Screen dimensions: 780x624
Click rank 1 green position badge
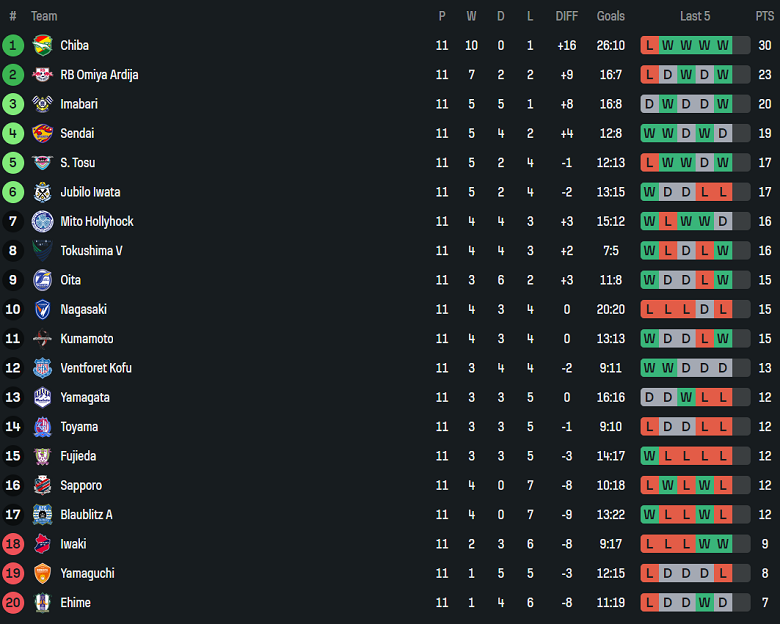click(13, 45)
